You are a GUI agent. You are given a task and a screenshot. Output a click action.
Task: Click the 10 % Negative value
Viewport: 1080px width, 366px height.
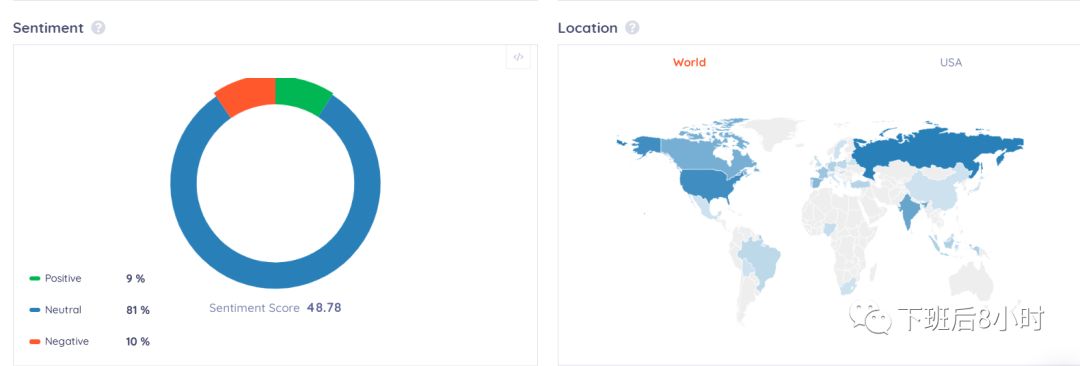click(x=137, y=342)
